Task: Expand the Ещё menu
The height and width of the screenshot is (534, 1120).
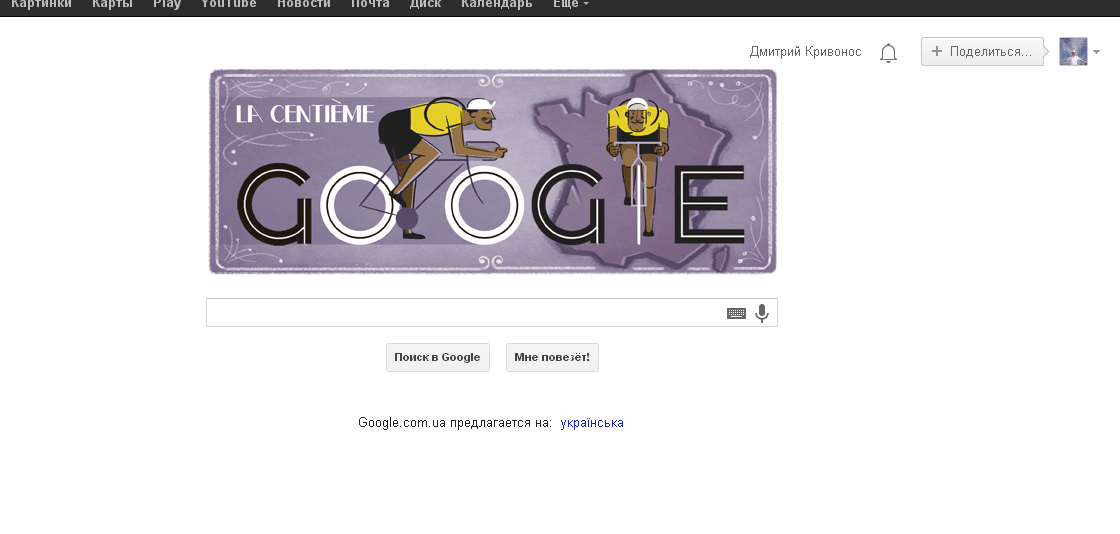Action: coord(571,4)
